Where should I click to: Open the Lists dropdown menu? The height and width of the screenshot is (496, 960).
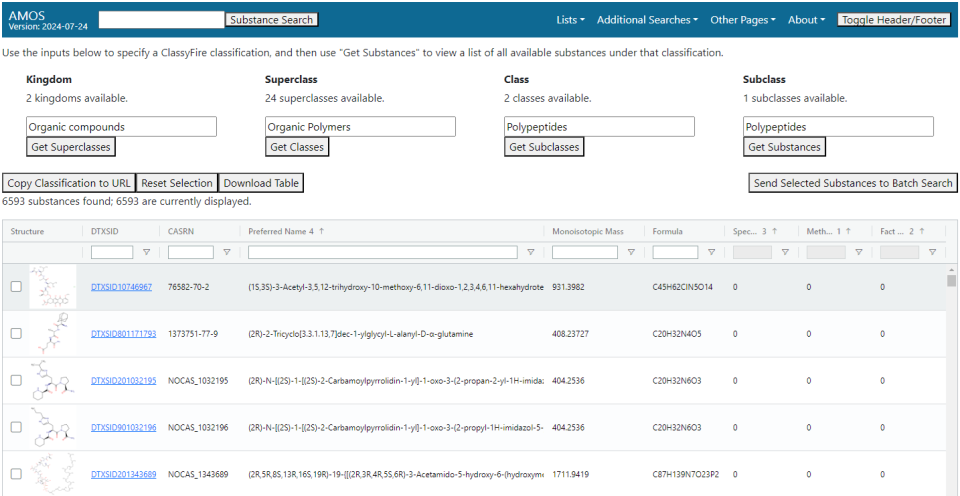pos(570,20)
